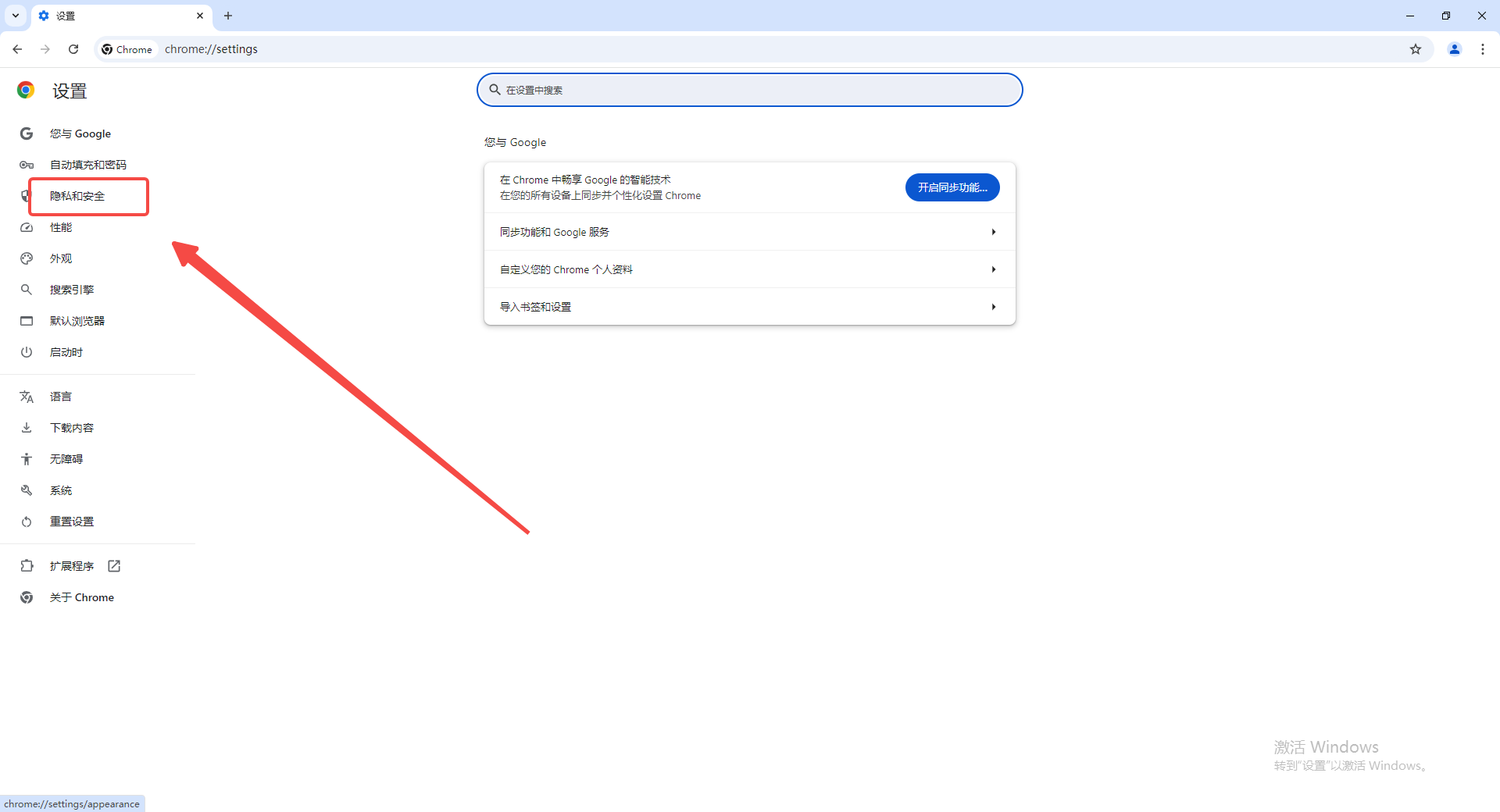Bookmark this page with the star icon
Screen dimensions: 1500x812
tap(1416, 49)
